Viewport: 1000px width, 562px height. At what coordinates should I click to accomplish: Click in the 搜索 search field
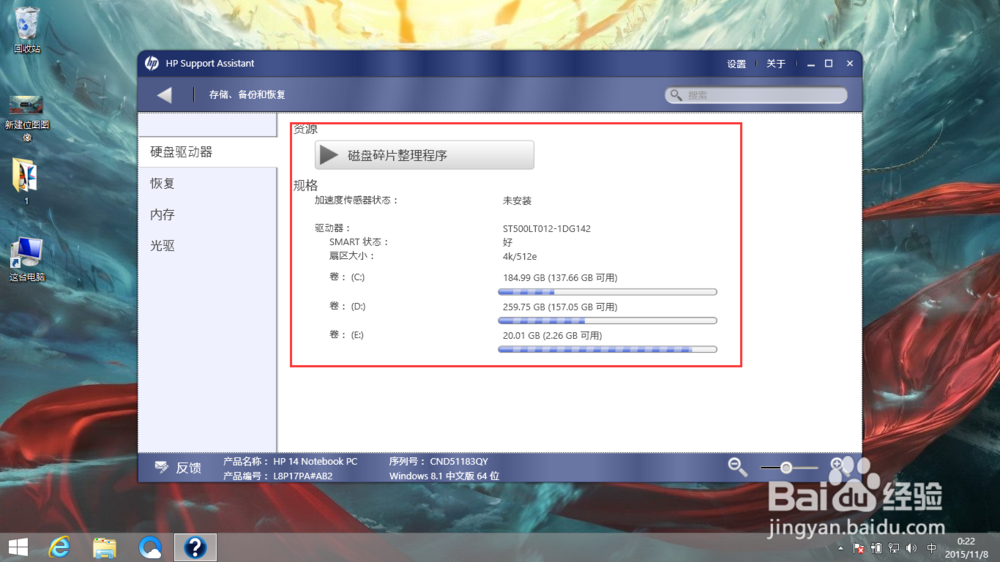(x=756, y=95)
